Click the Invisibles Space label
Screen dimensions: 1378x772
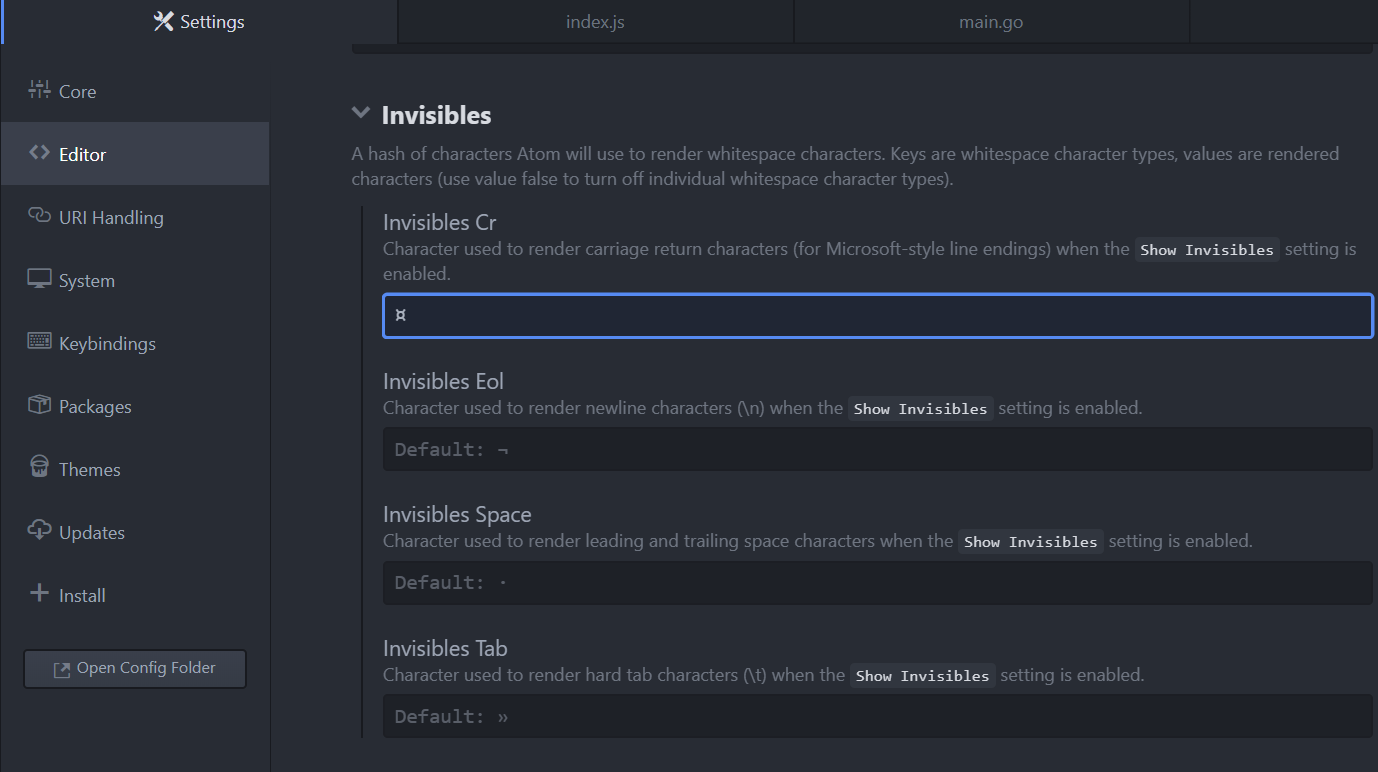point(457,515)
